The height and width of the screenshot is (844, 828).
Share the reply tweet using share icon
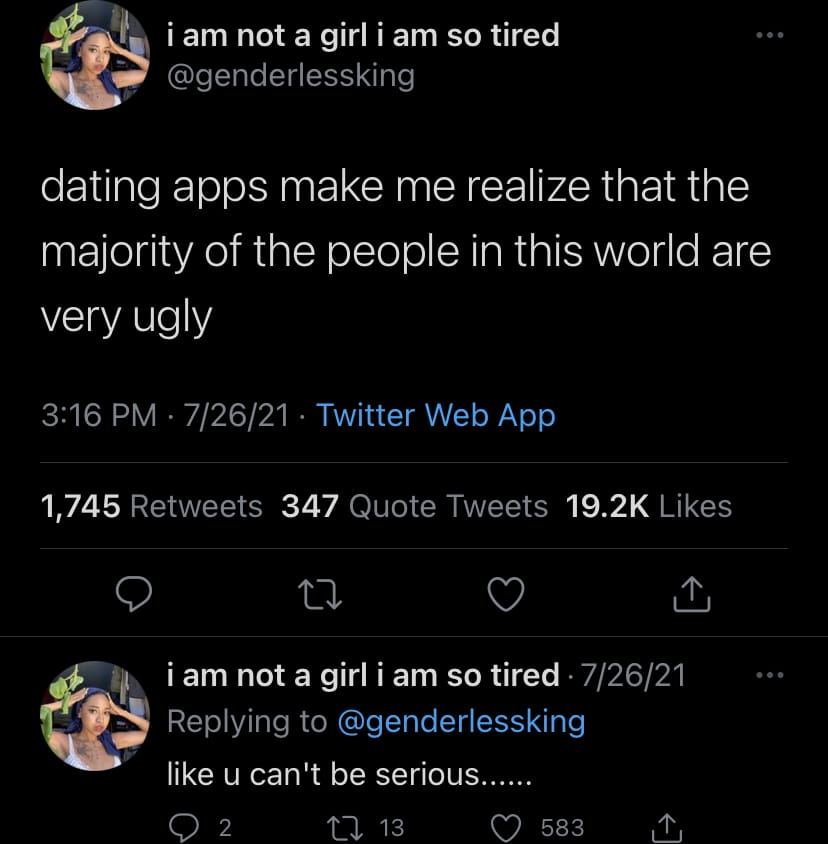click(666, 827)
